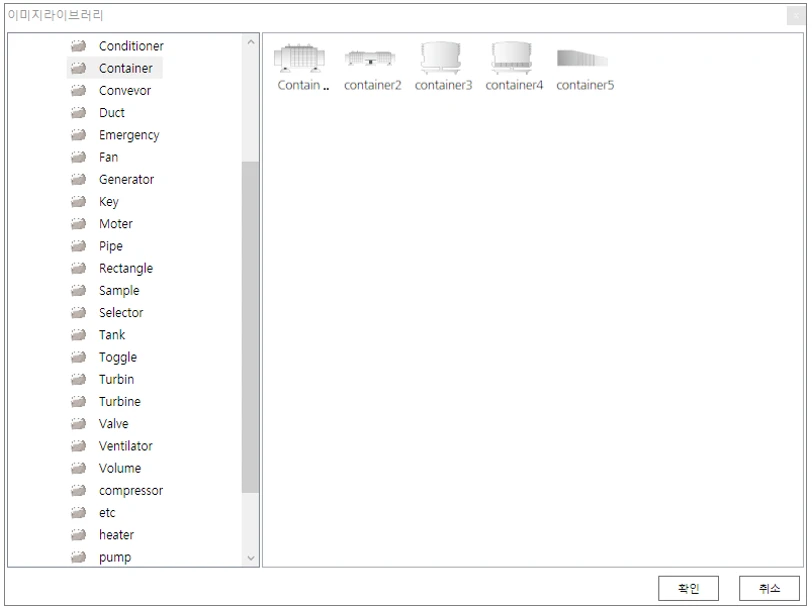This screenshot has width=812, height=611.
Task: Click the folder icon beside Moter
Action: coord(78,224)
